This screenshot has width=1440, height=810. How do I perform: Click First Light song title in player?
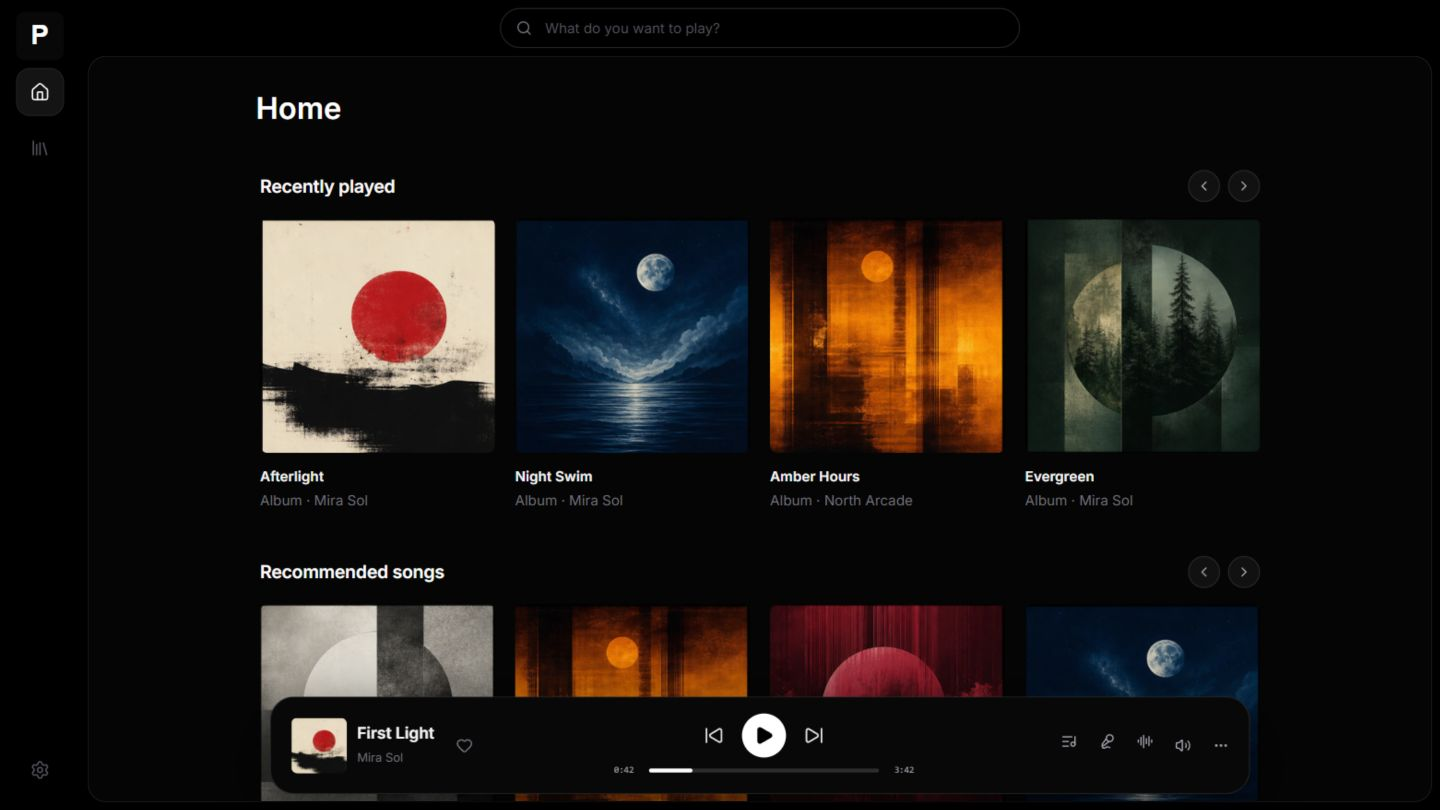396,733
